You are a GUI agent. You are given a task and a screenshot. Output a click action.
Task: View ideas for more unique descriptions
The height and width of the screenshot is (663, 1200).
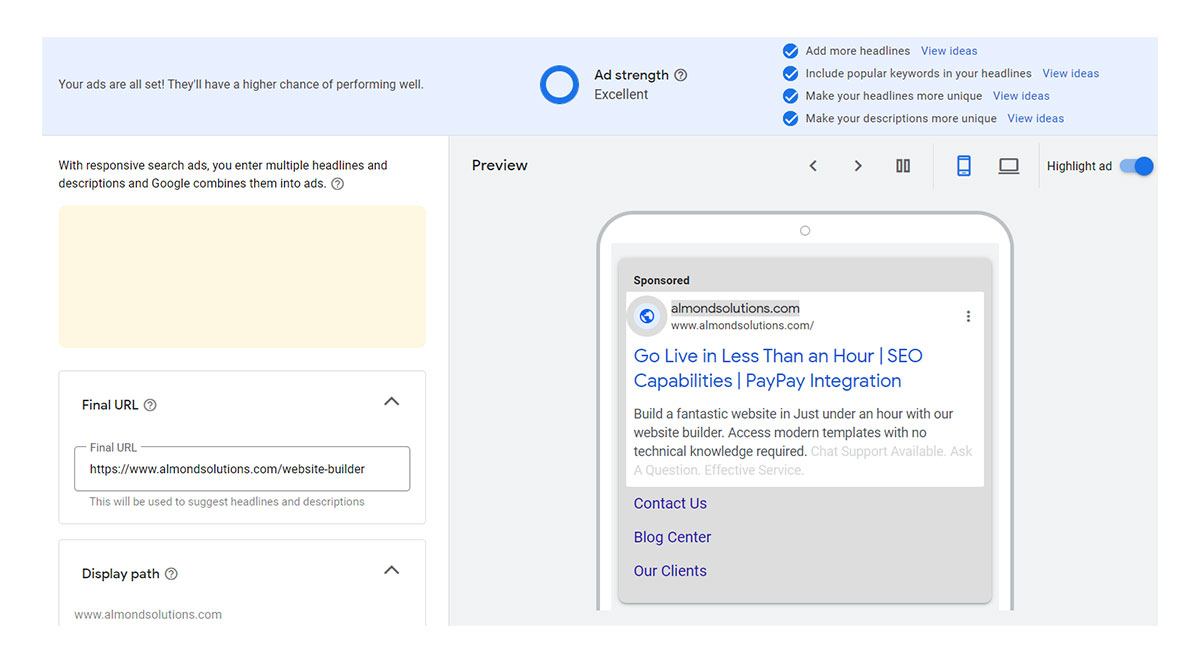[1035, 118]
